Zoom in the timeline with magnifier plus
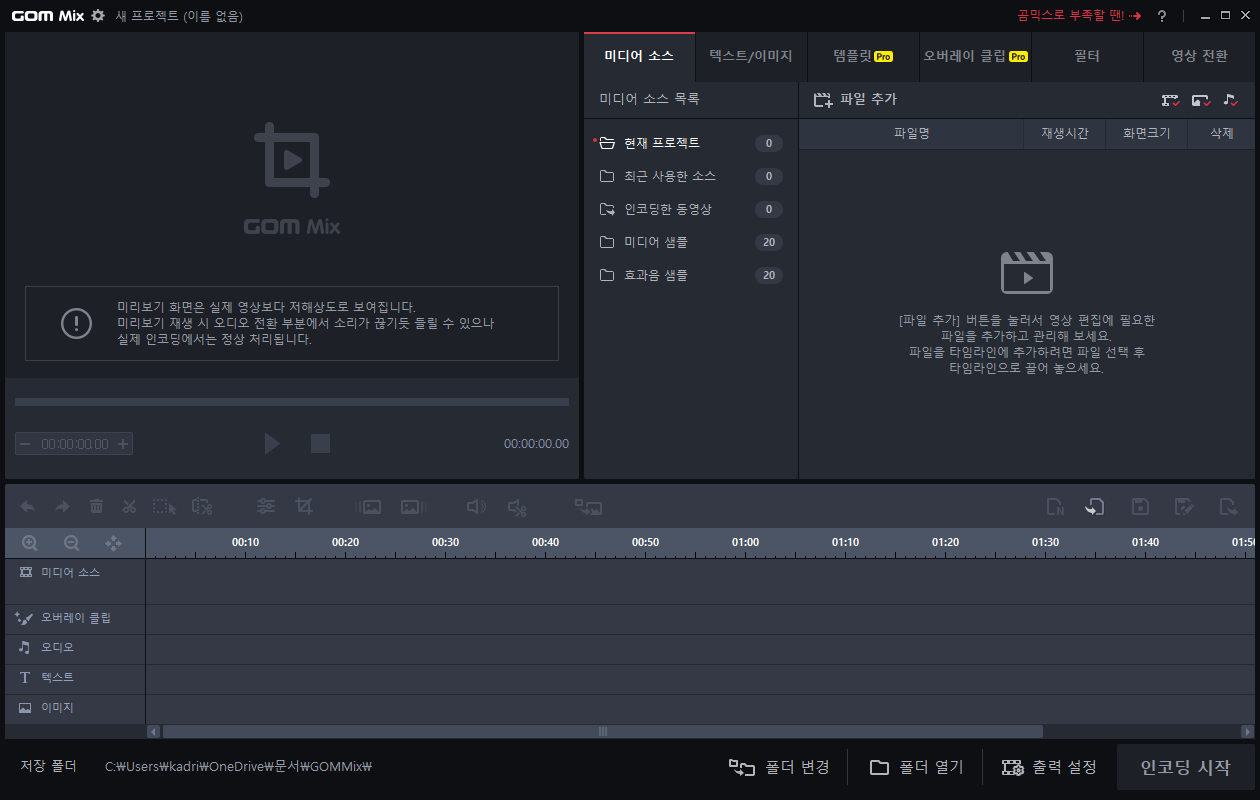 pyautogui.click(x=30, y=543)
